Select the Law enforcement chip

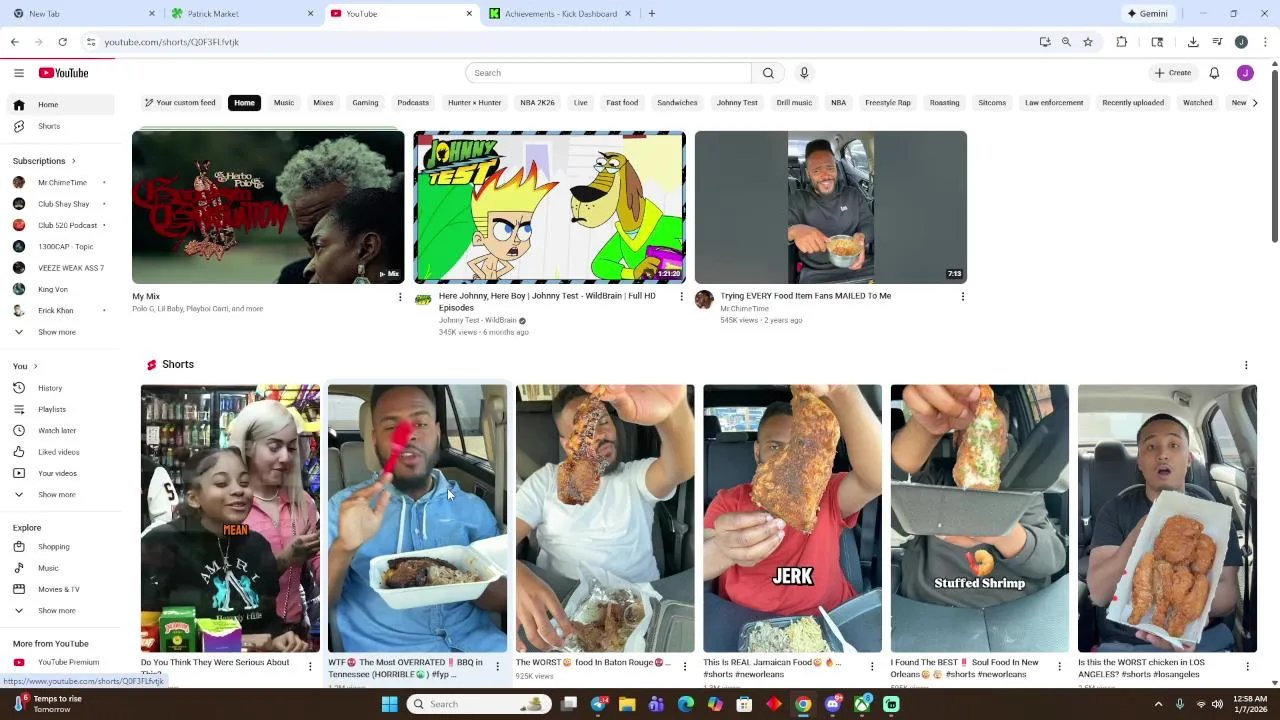point(1054,103)
